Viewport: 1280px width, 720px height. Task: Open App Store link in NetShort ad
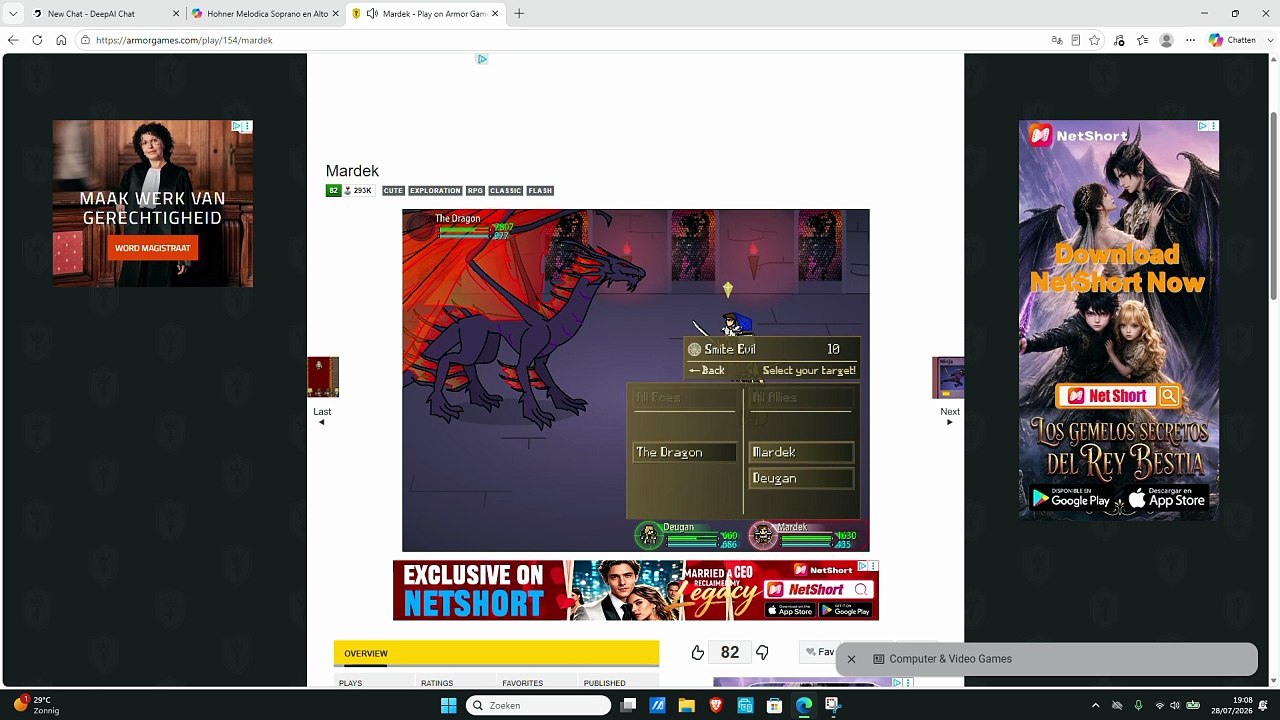pyautogui.click(x=1166, y=499)
